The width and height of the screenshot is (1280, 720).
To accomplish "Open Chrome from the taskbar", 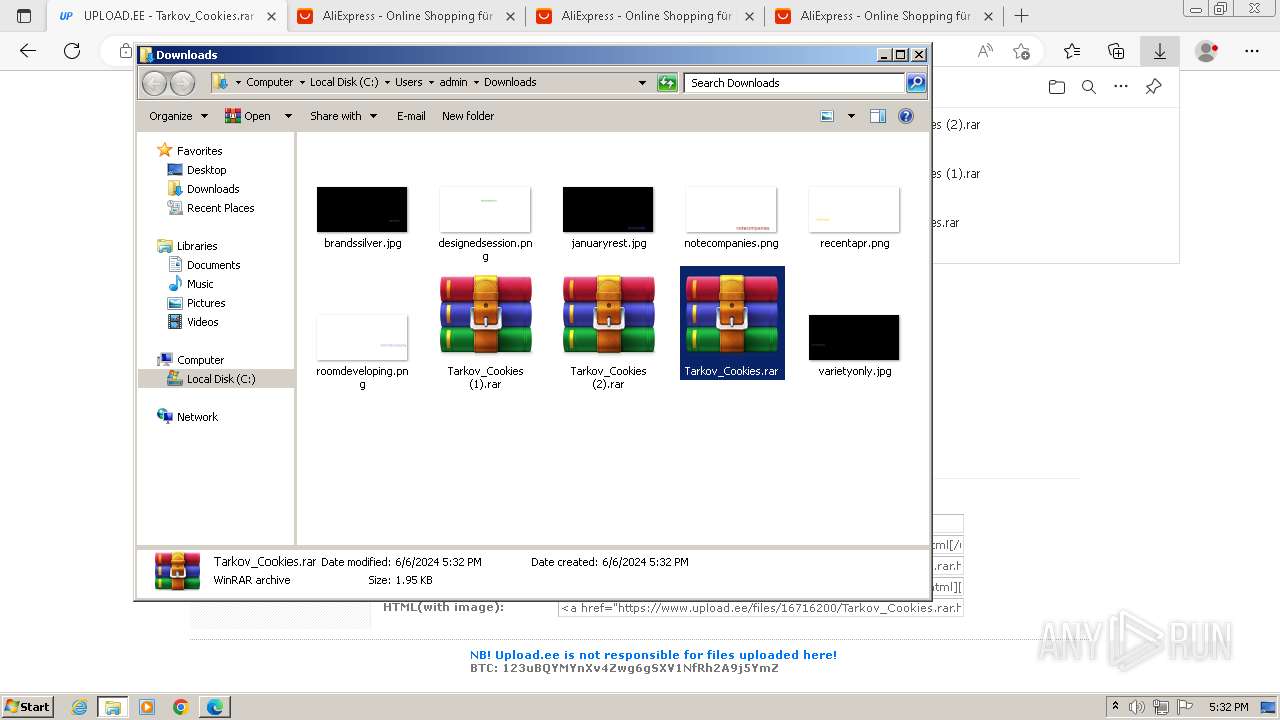I will click(x=181, y=707).
